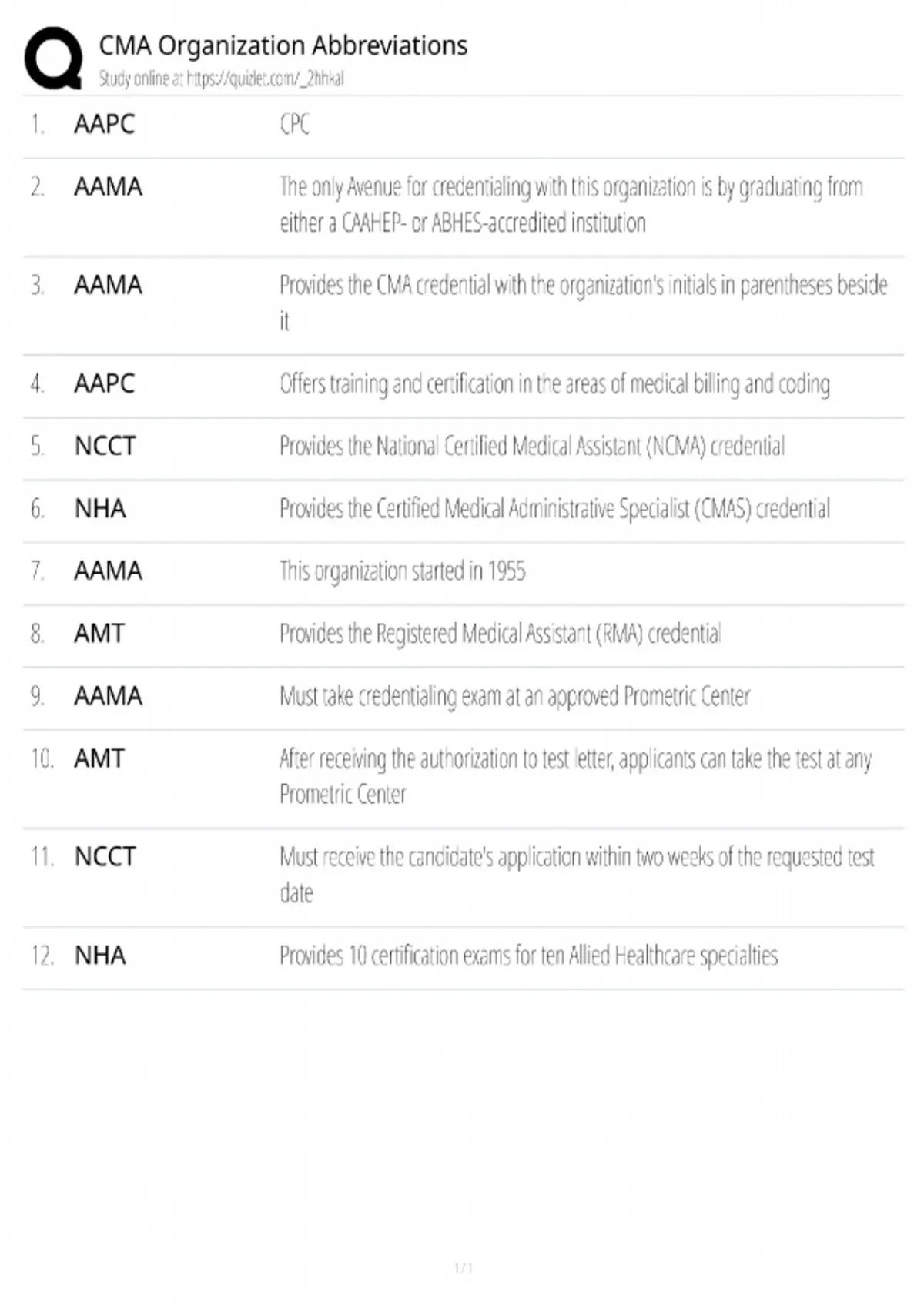Select the medical billing and coding definition
The width and height of the screenshot is (924, 1309).
pyautogui.click(x=554, y=383)
